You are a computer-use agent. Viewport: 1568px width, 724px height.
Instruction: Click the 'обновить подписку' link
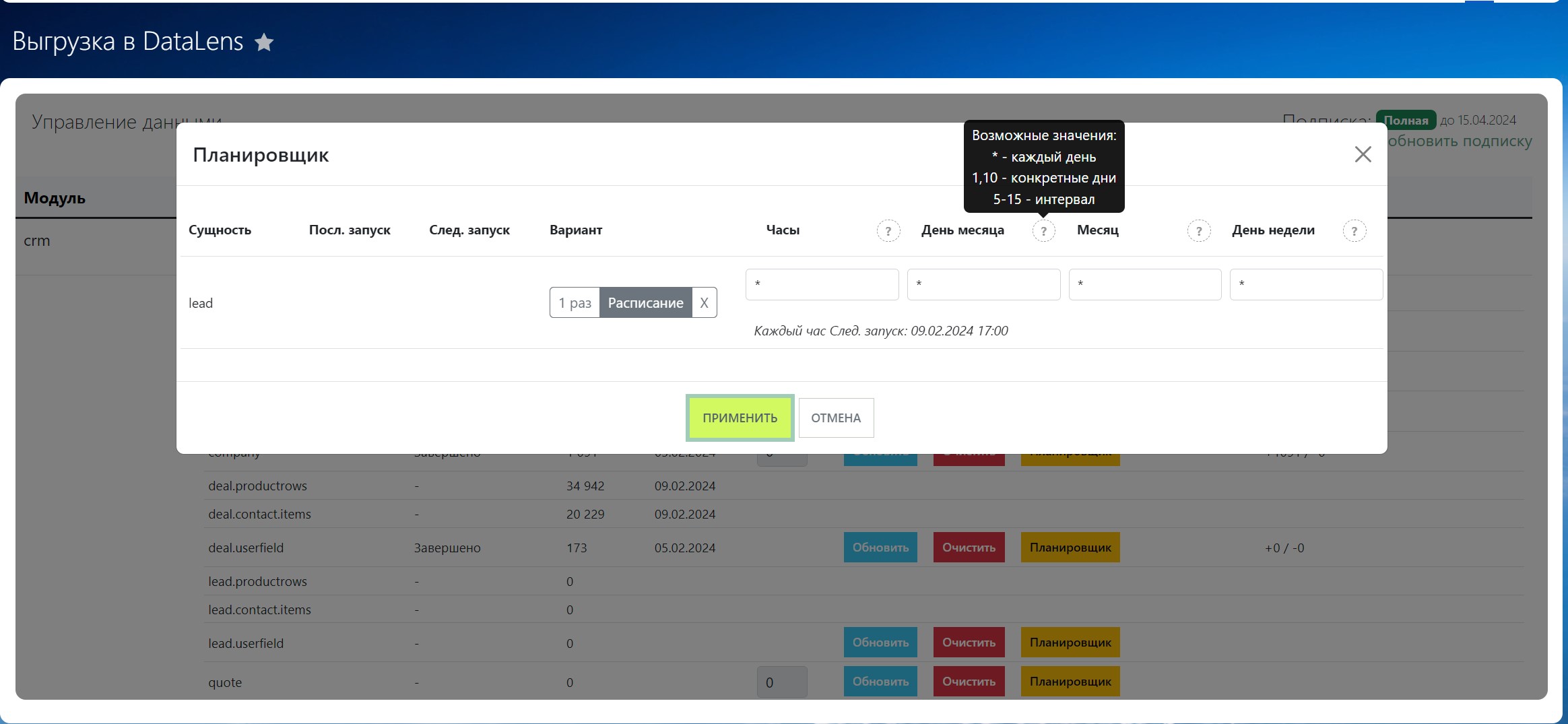1460,141
